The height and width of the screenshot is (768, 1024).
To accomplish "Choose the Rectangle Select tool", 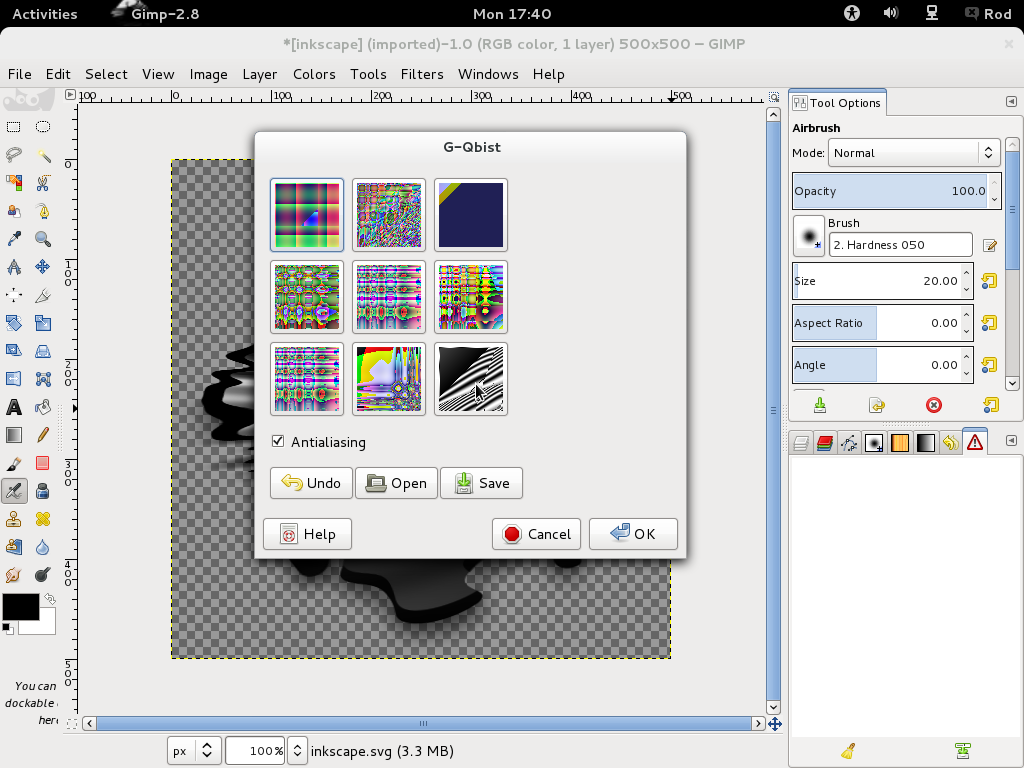I will coord(14,126).
